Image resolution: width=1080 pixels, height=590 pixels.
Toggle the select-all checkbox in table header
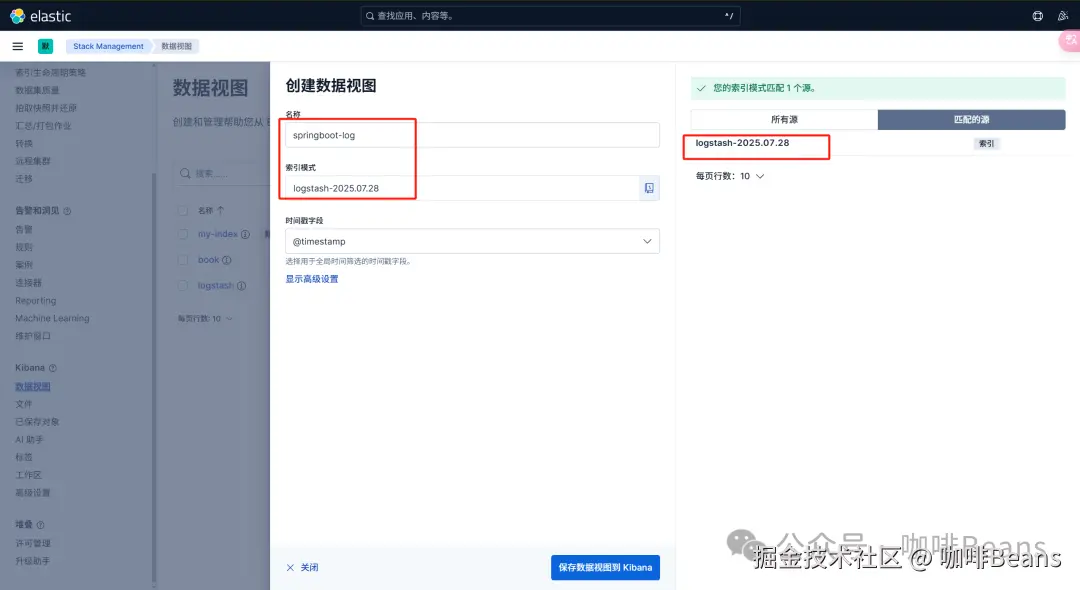(183, 210)
